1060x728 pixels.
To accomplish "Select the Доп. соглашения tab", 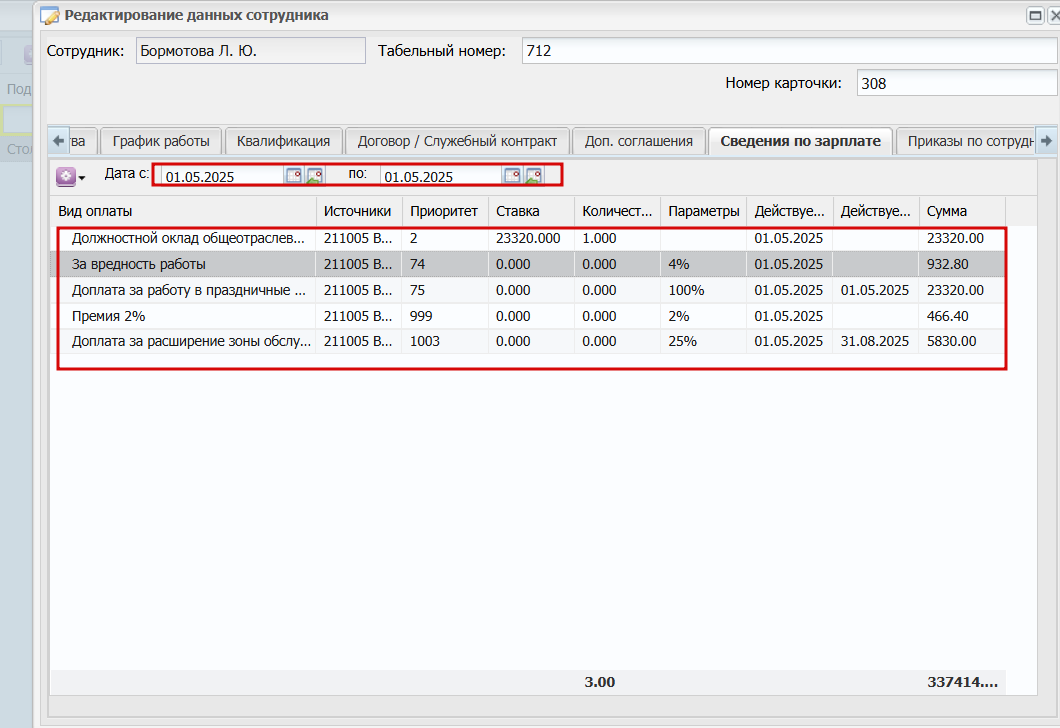I will (x=639, y=141).
